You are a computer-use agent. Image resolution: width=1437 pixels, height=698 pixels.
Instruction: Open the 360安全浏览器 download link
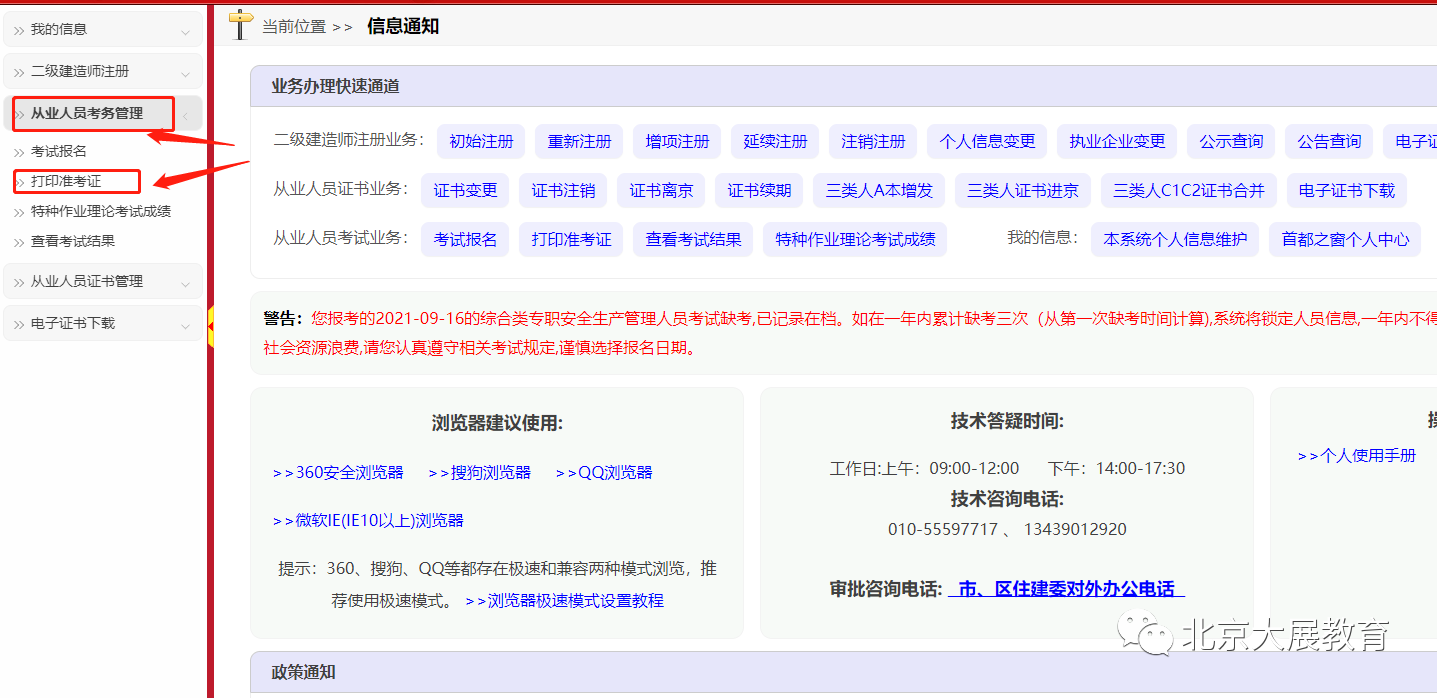tap(338, 473)
